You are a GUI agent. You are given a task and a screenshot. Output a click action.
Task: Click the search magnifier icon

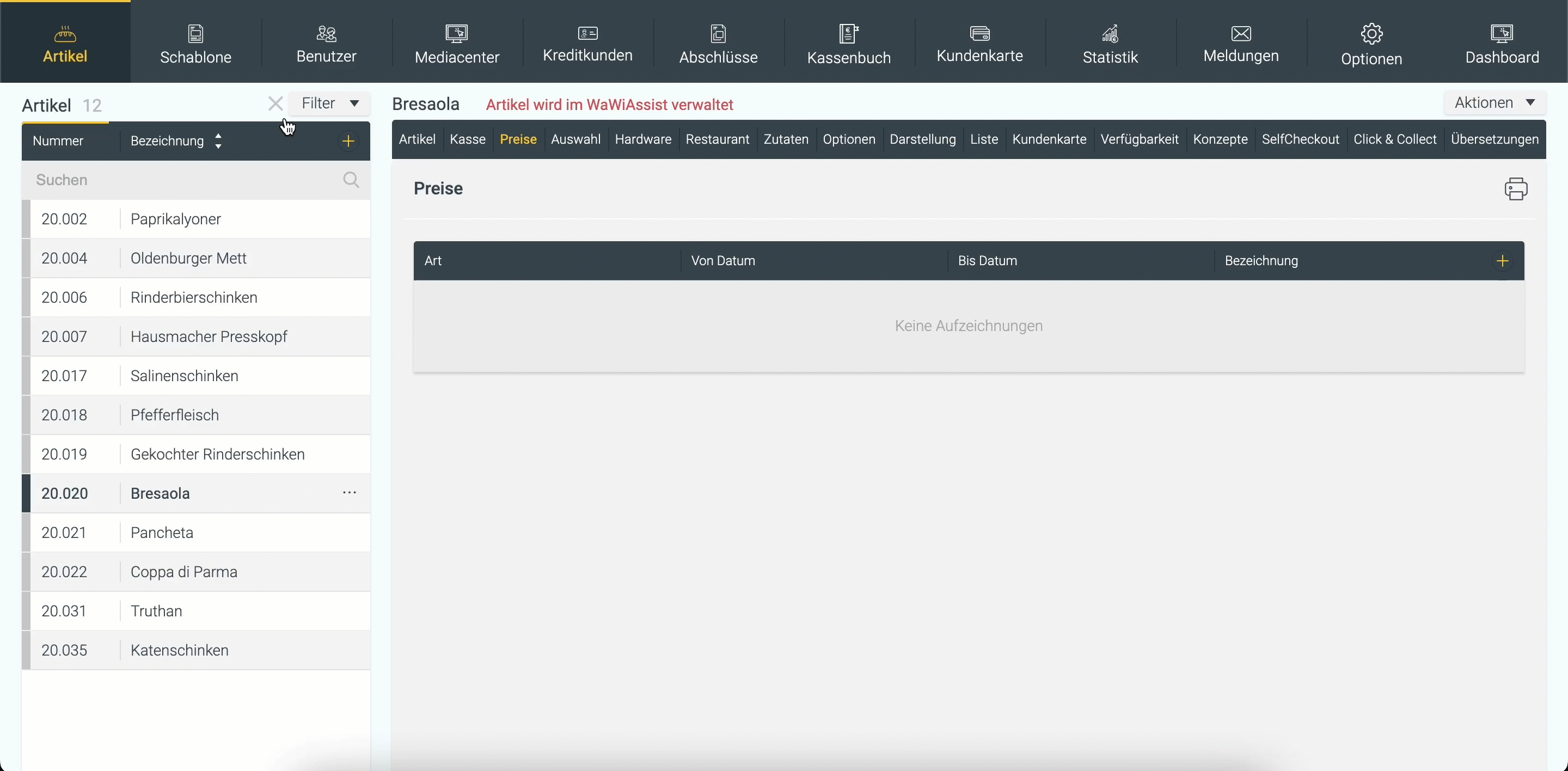coord(351,180)
